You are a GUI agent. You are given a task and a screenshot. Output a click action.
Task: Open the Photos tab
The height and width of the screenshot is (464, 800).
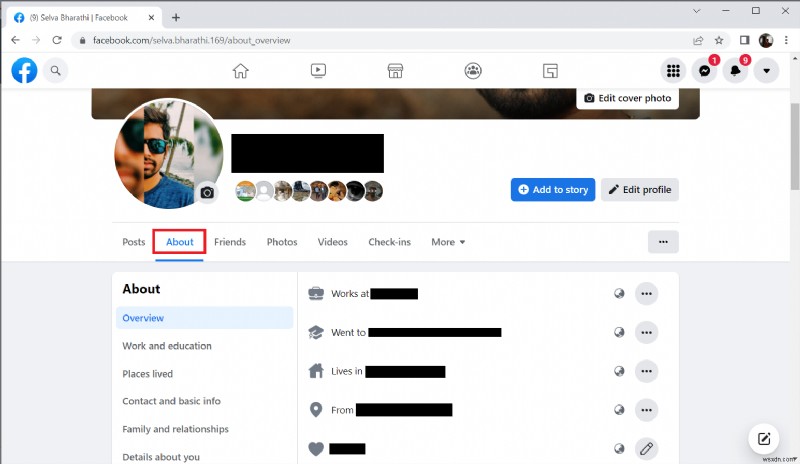point(282,242)
